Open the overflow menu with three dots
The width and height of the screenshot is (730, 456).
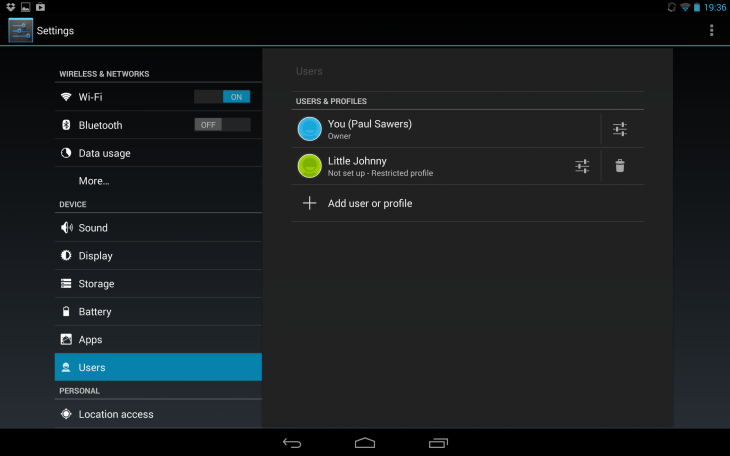click(x=711, y=30)
